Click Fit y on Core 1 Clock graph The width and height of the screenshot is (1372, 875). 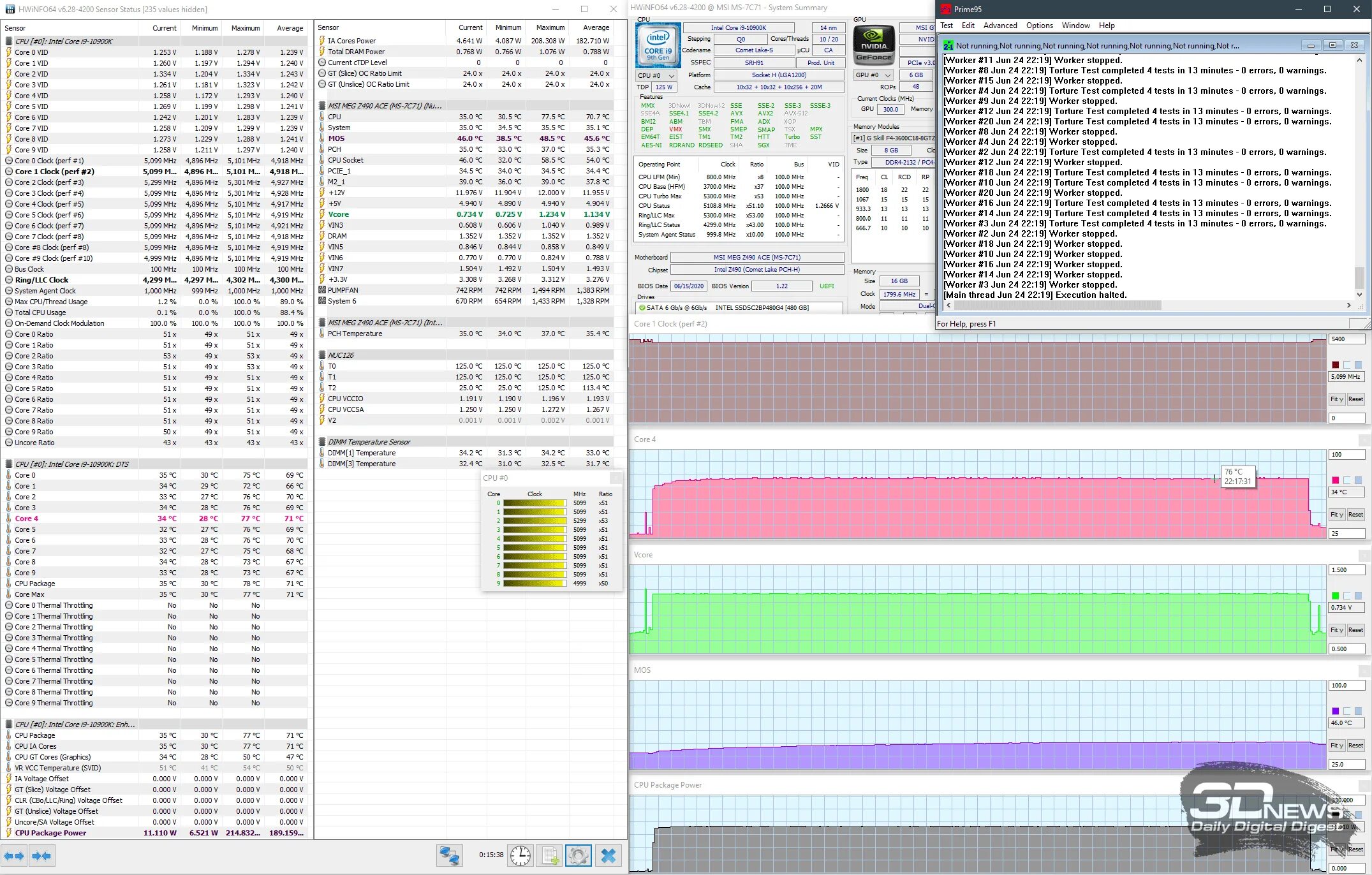pos(1337,399)
